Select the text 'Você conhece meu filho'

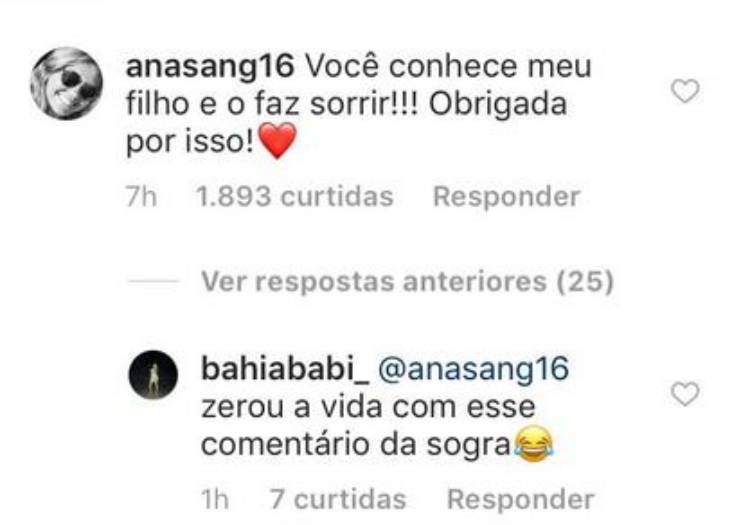(x=359, y=85)
